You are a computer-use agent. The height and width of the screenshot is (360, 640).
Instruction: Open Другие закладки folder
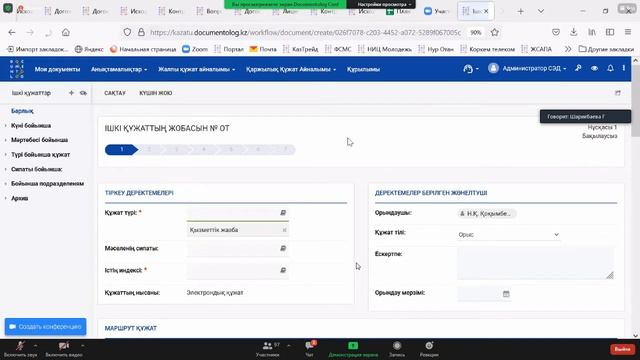tap(606, 49)
